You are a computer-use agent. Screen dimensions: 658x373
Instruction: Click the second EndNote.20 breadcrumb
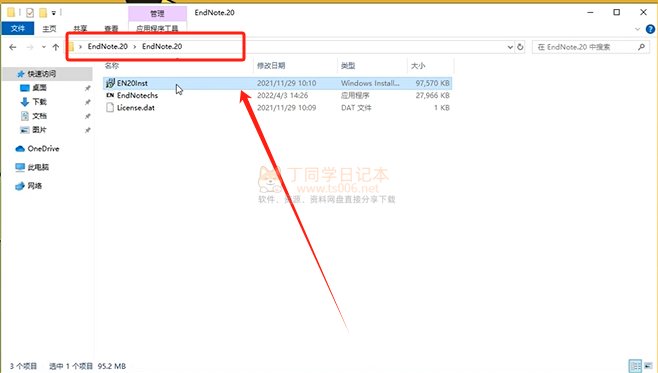pos(162,46)
